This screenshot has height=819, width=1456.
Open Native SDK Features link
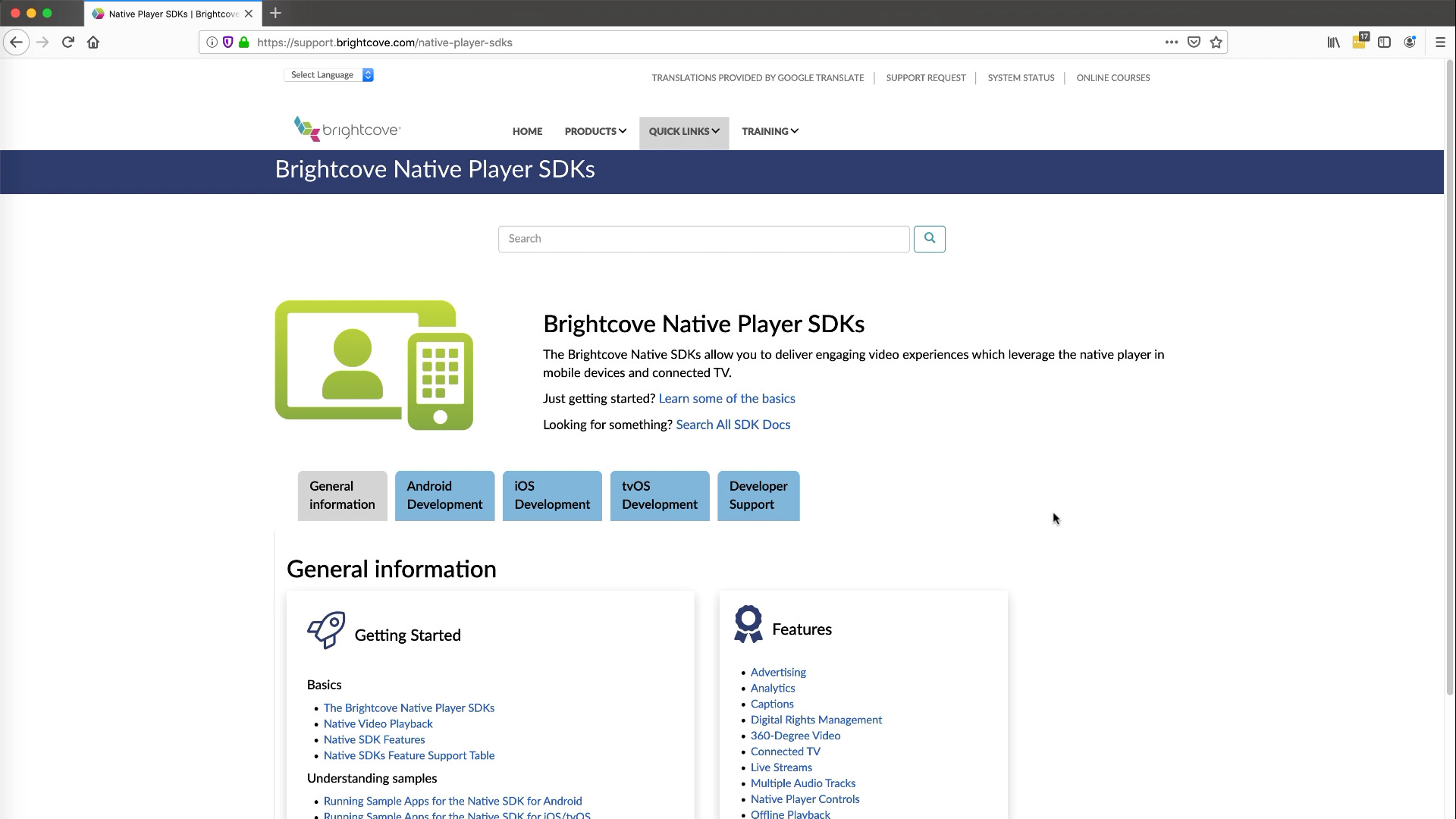[374, 740]
